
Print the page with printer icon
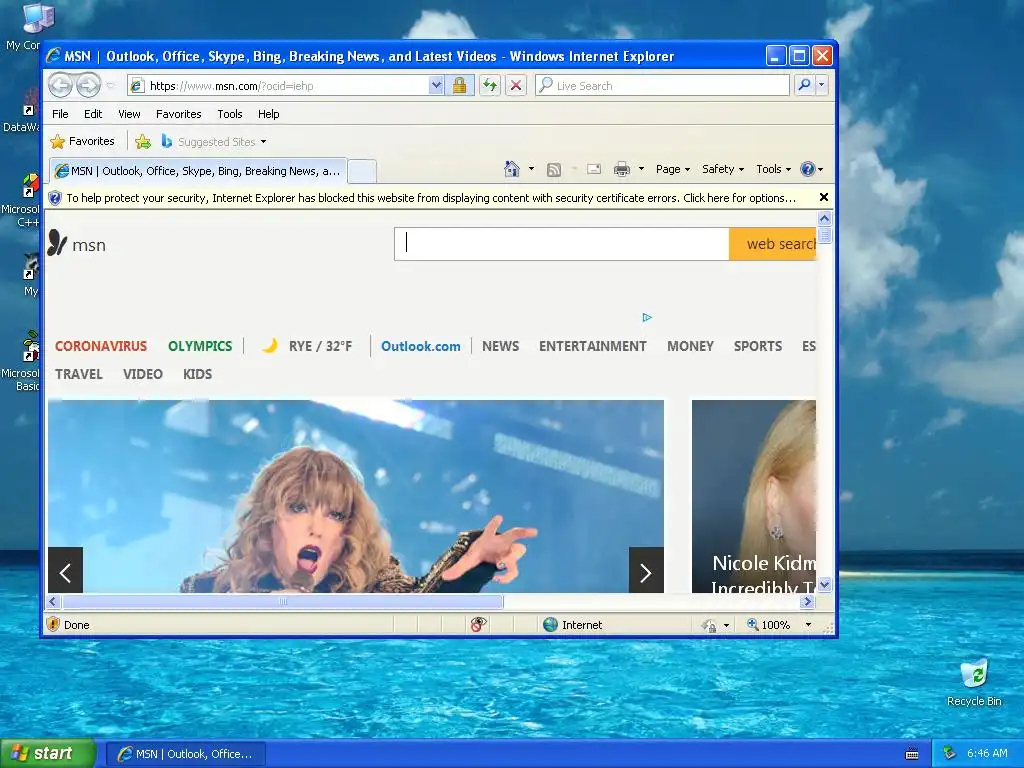tap(622, 169)
